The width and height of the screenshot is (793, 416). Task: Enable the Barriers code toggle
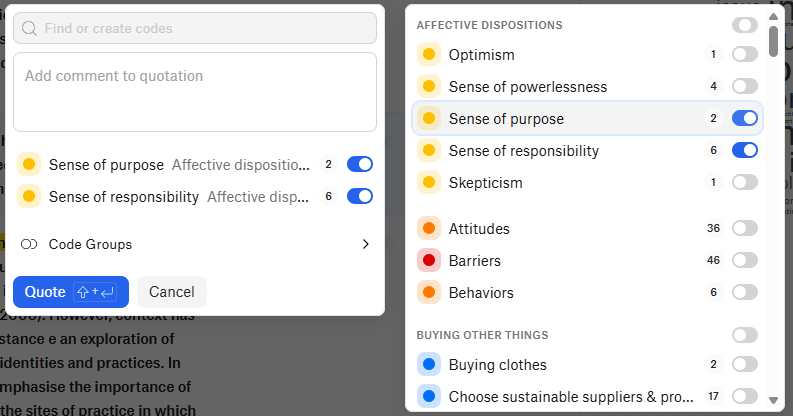[744, 261]
